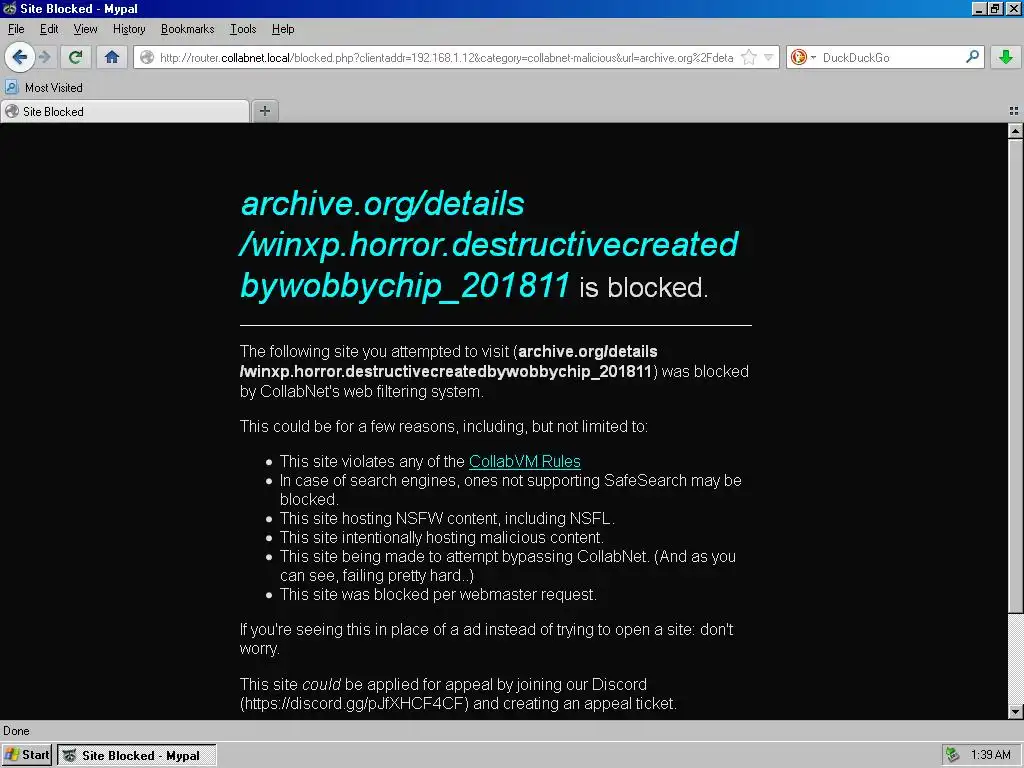Screen dimensions: 1024x768
Task: Go back using the Back arrow button
Action: click(20, 57)
